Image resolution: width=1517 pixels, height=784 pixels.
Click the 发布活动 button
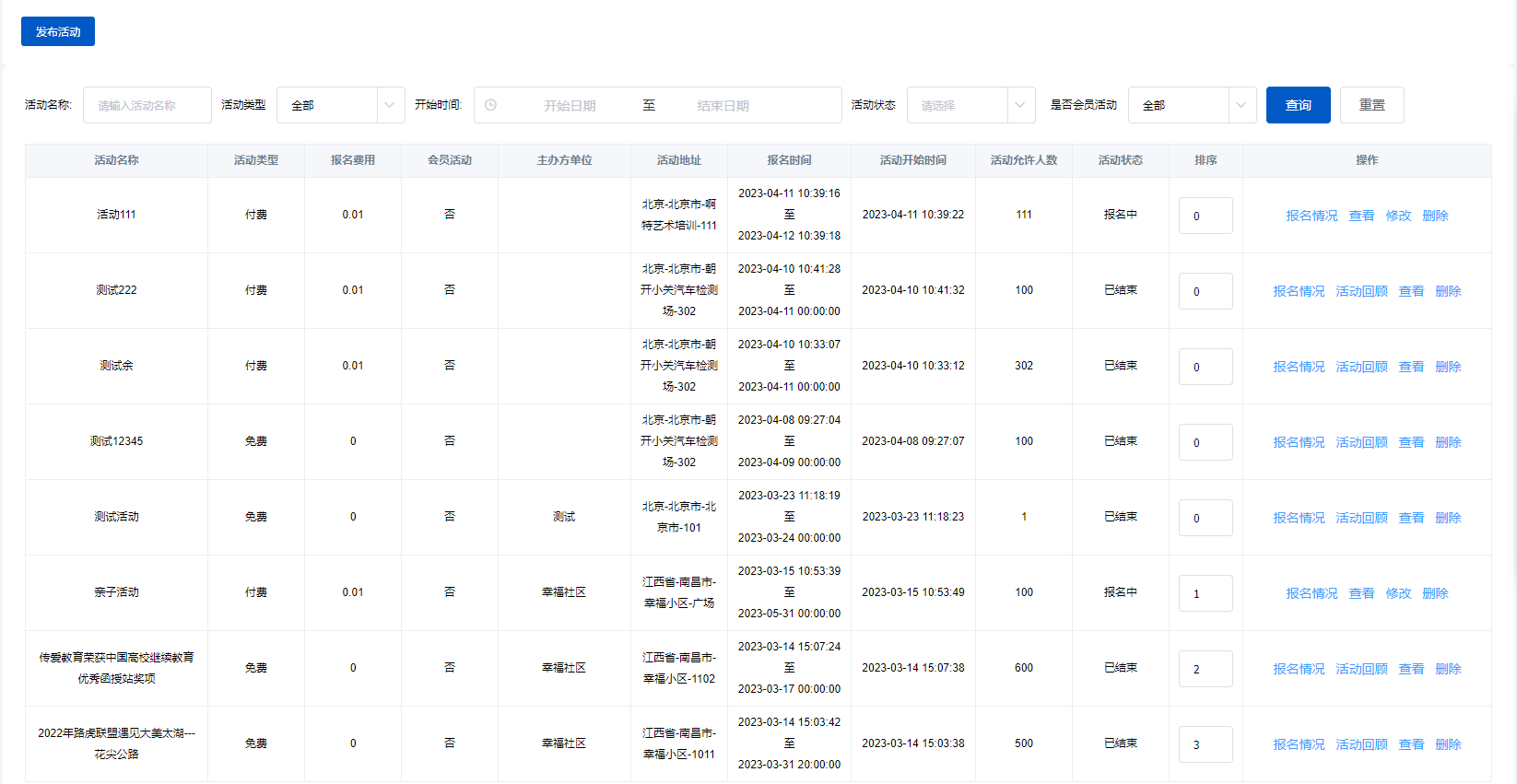click(58, 31)
